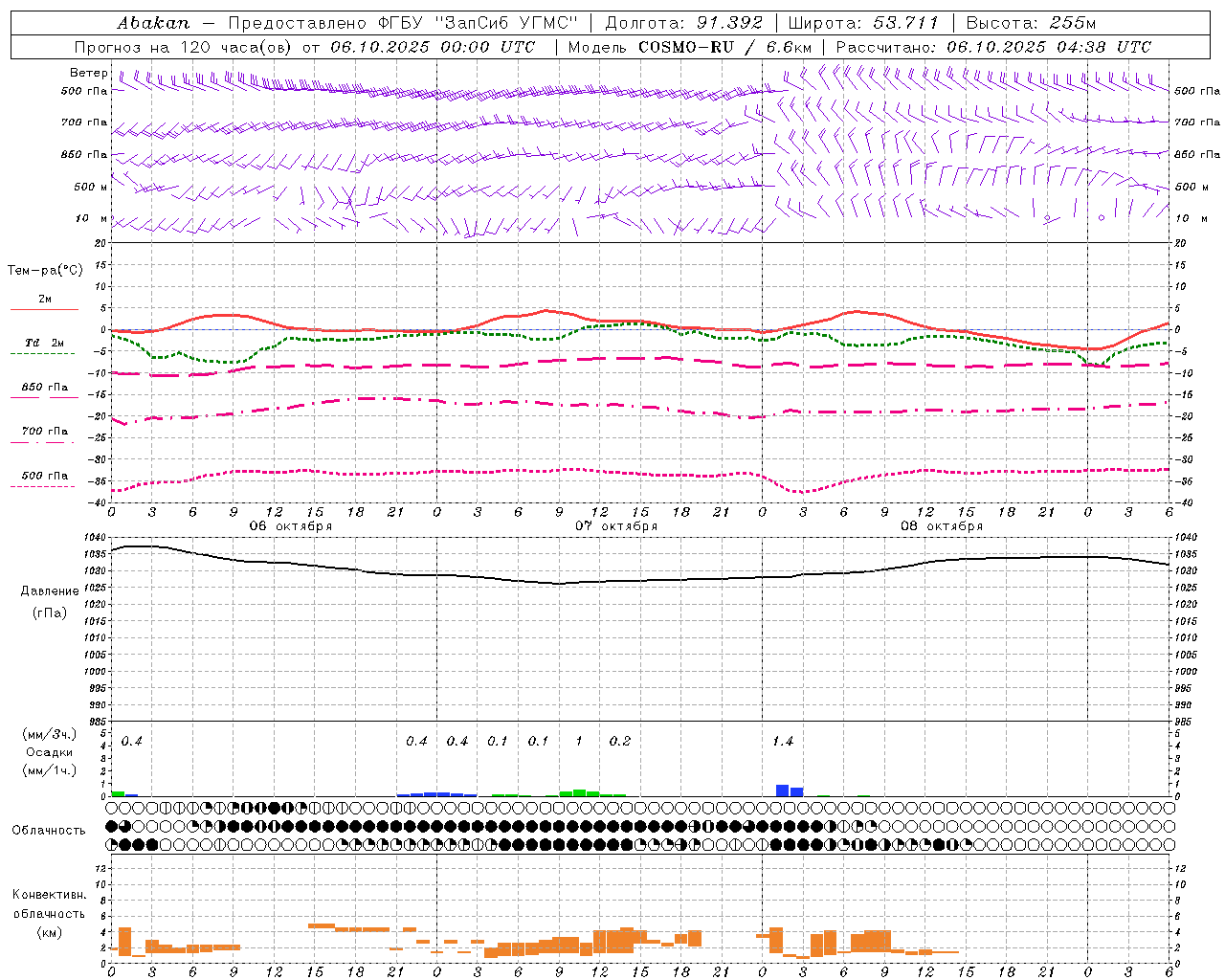
Task: Click the solid red line sample under "2м" legend
Action: tap(44, 309)
